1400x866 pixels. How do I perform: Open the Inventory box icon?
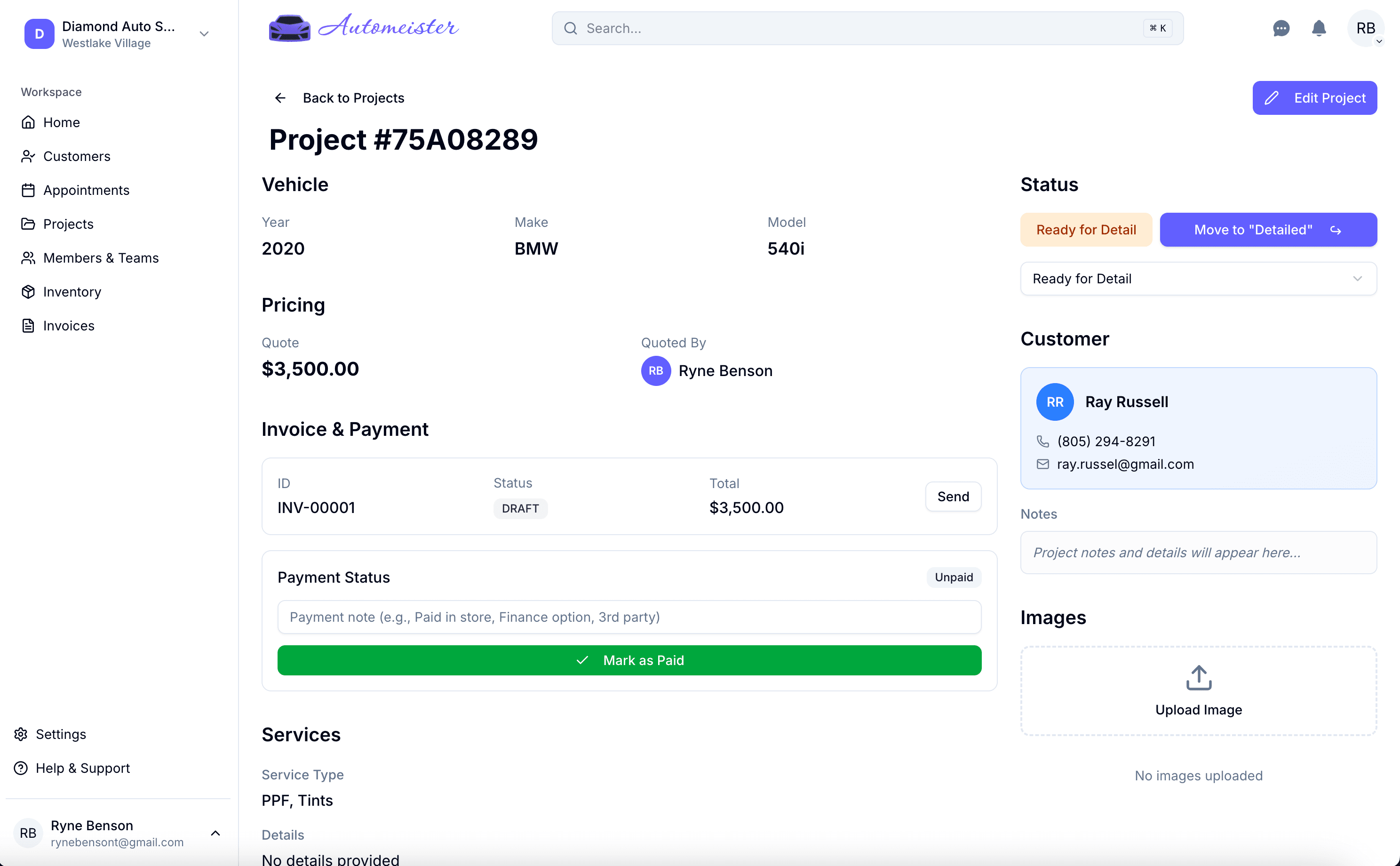click(28, 291)
